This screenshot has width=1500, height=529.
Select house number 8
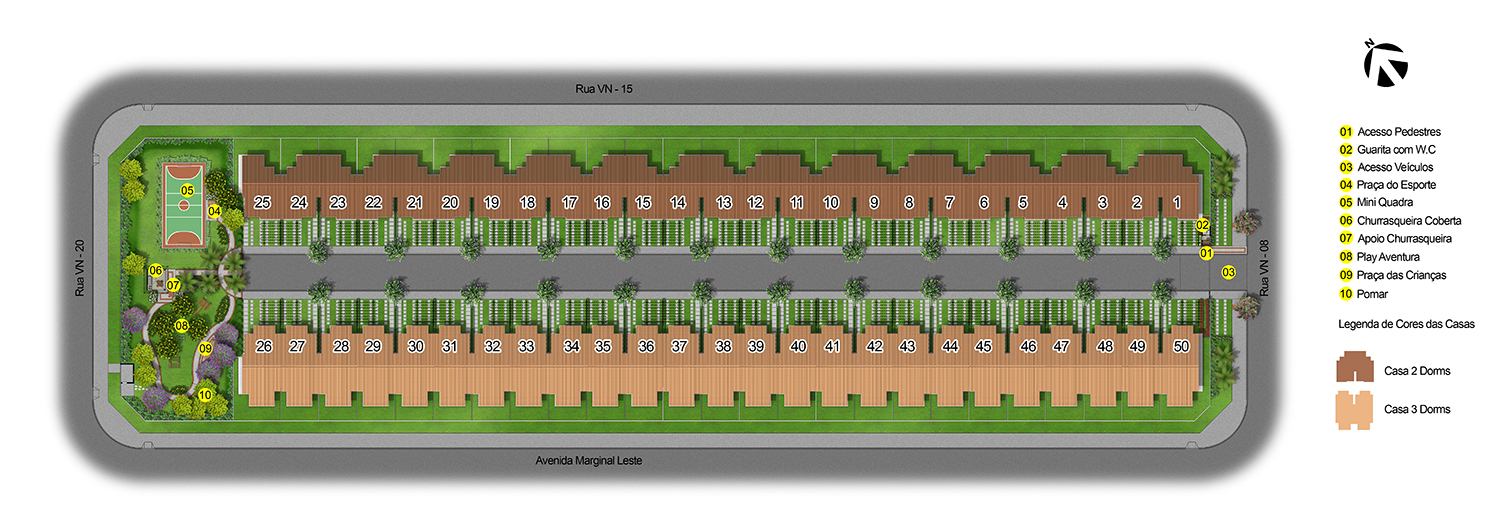pos(909,203)
